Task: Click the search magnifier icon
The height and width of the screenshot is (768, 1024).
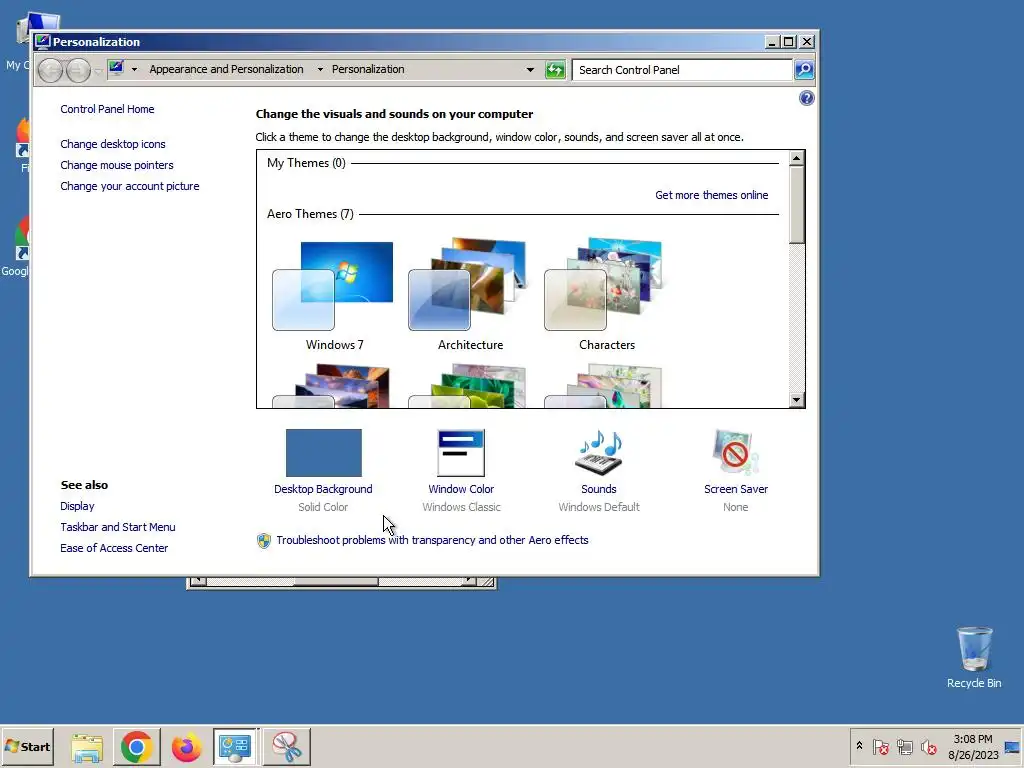Action: [x=804, y=69]
